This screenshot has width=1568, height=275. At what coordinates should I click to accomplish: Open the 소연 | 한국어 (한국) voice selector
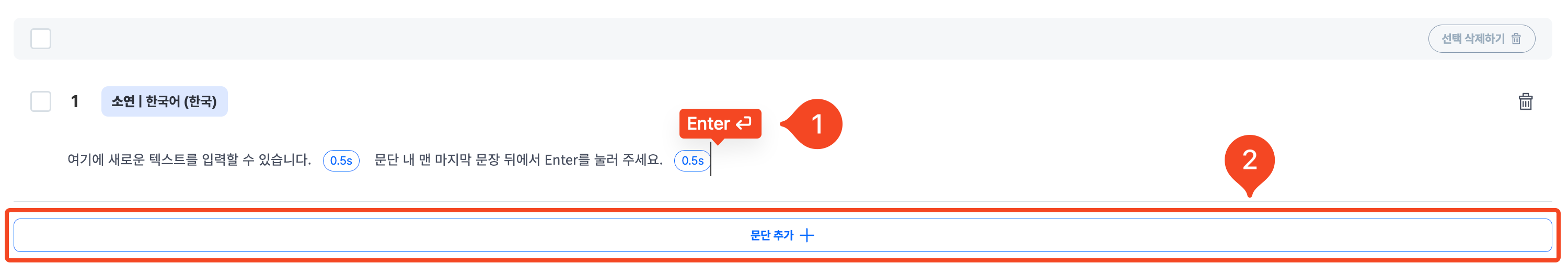[x=164, y=101]
